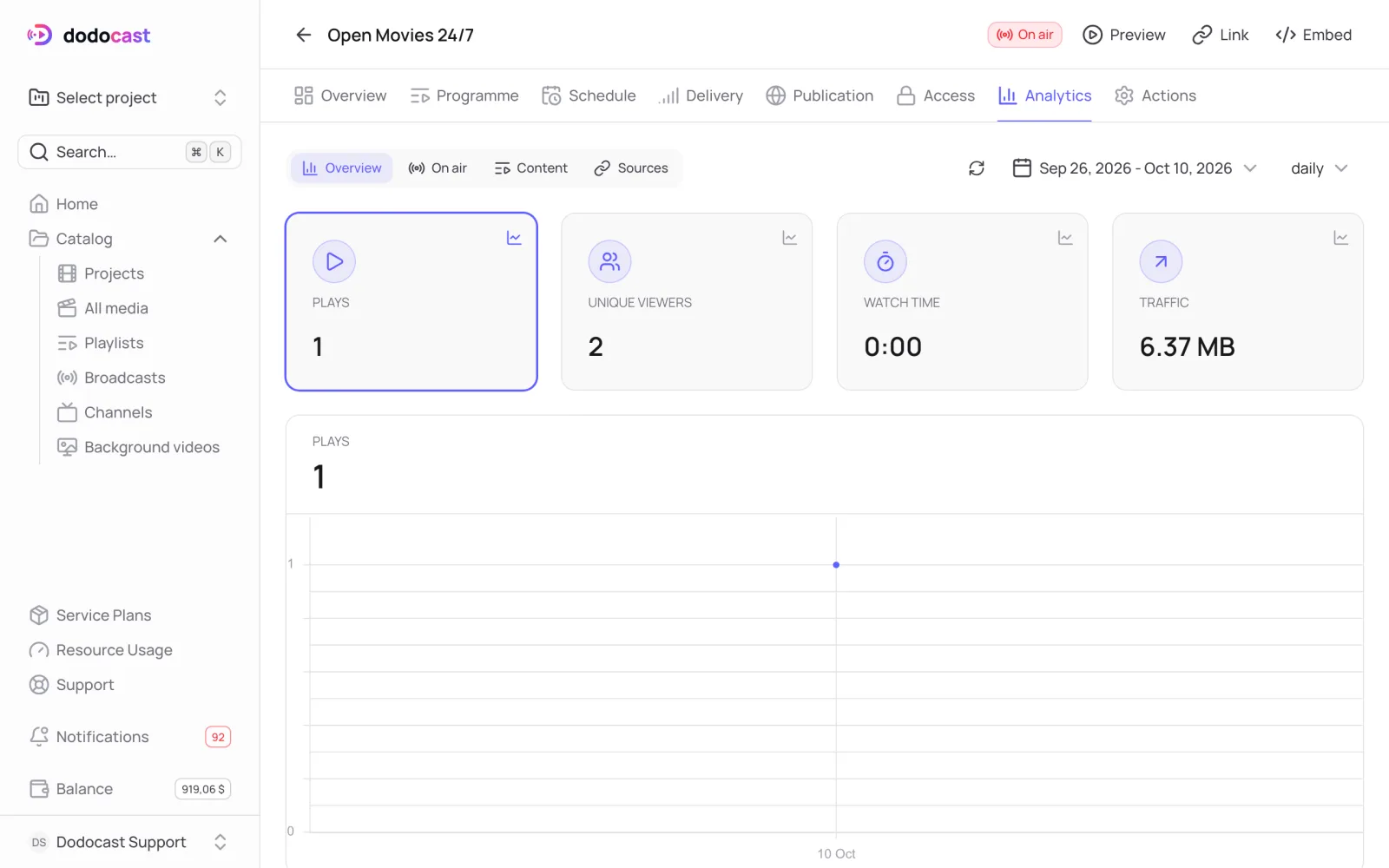Click the Search input field
Image resolution: width=1389 pixels, height=868 pixels.
point(130,152)
